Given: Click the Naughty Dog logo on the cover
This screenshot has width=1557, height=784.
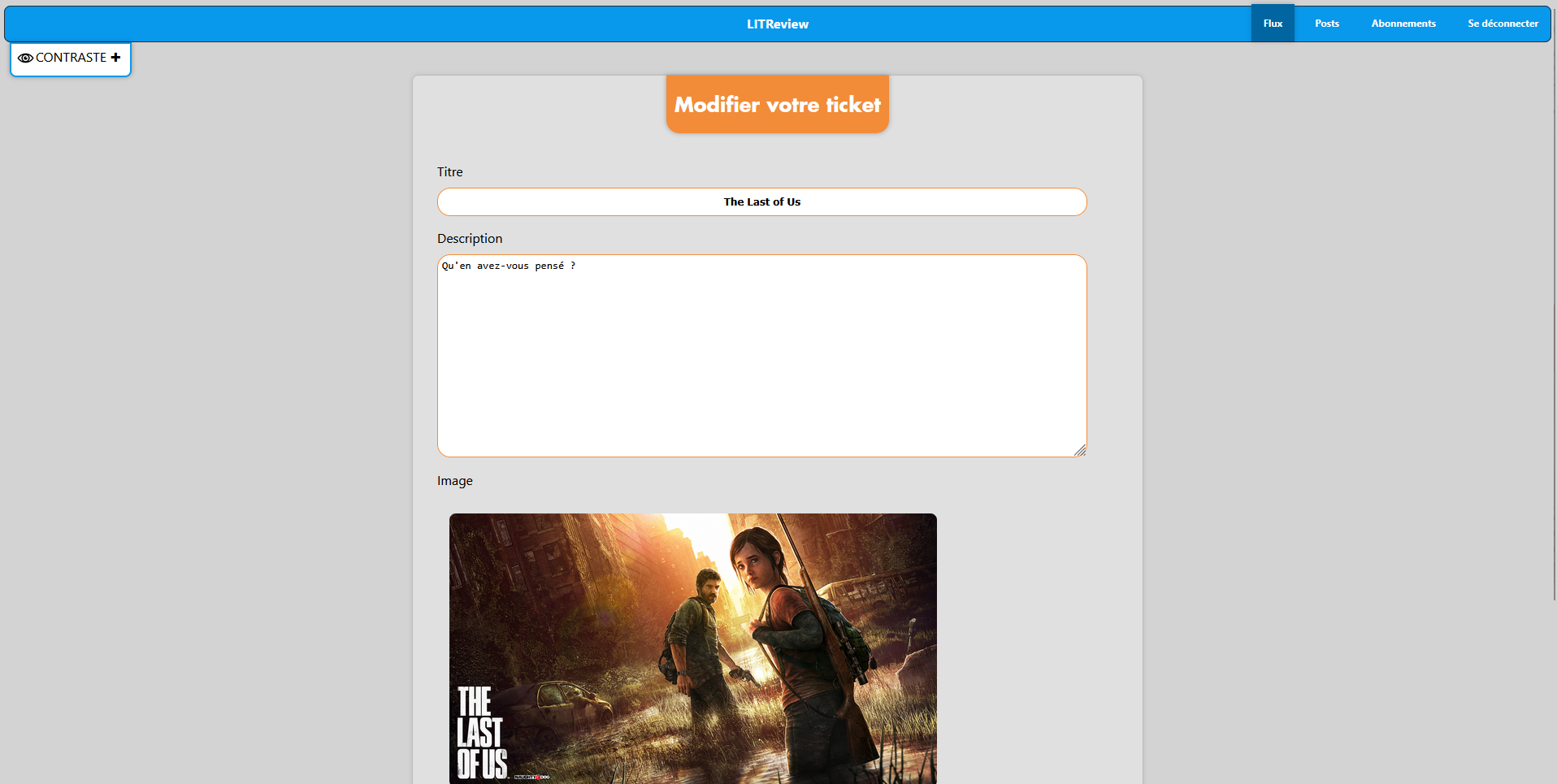Looking at the screenshot, I should point(531,777).
